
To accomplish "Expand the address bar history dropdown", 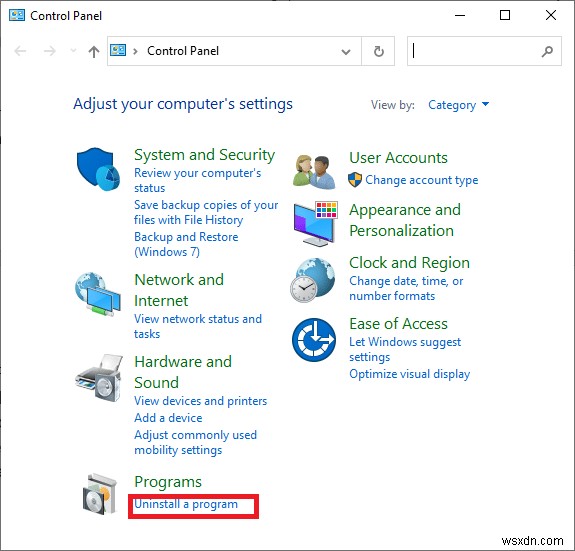I will click(345, 52).
